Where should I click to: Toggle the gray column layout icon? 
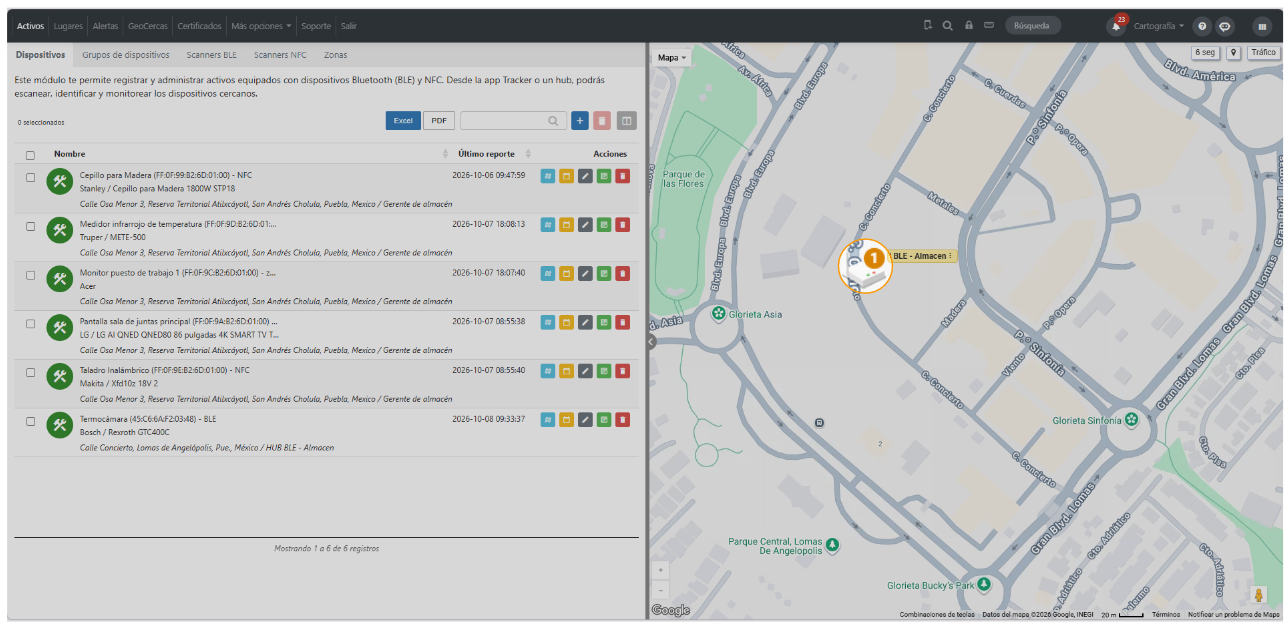pyautogui.click(x=627, y=121)
